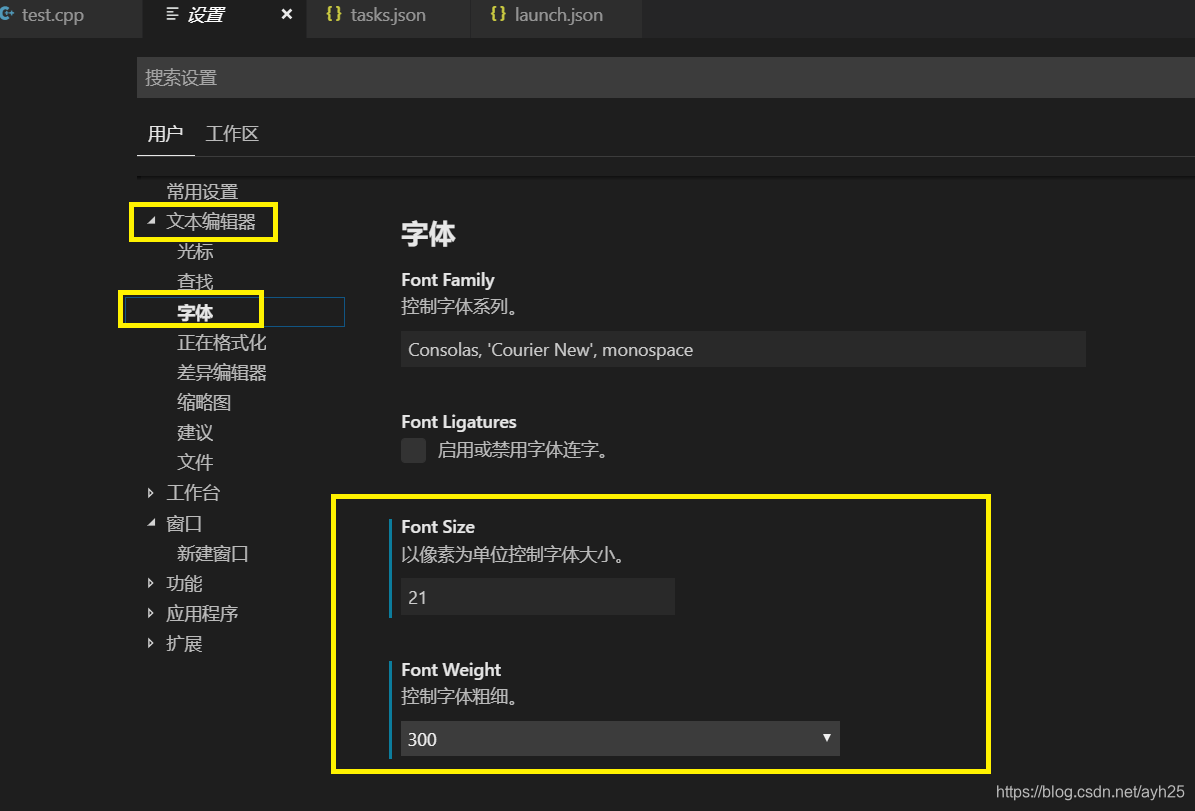The height and width of the screenshot is (811, 1195).
Task: Select 光标 in the settings tree
Action: tap(195, 251)
